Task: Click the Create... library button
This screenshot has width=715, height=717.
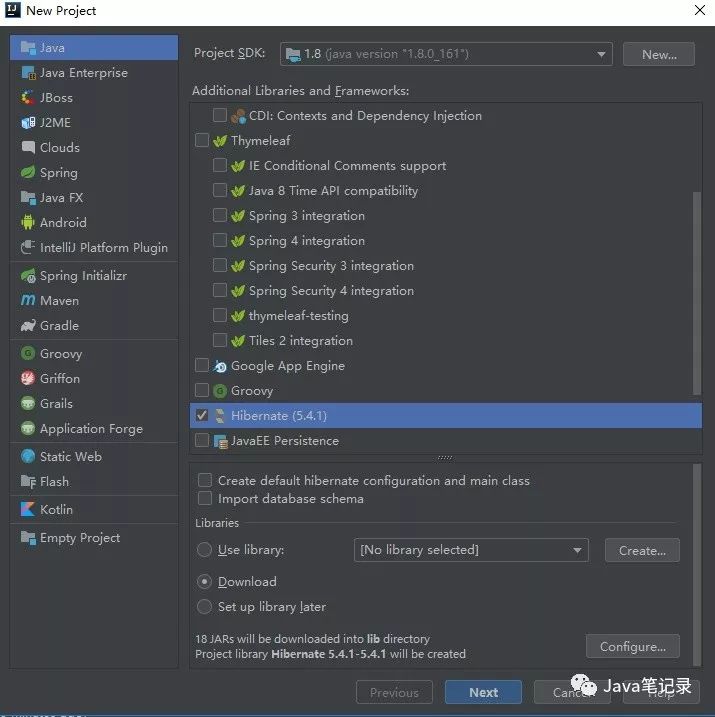Action: click(x=642, y=551)
